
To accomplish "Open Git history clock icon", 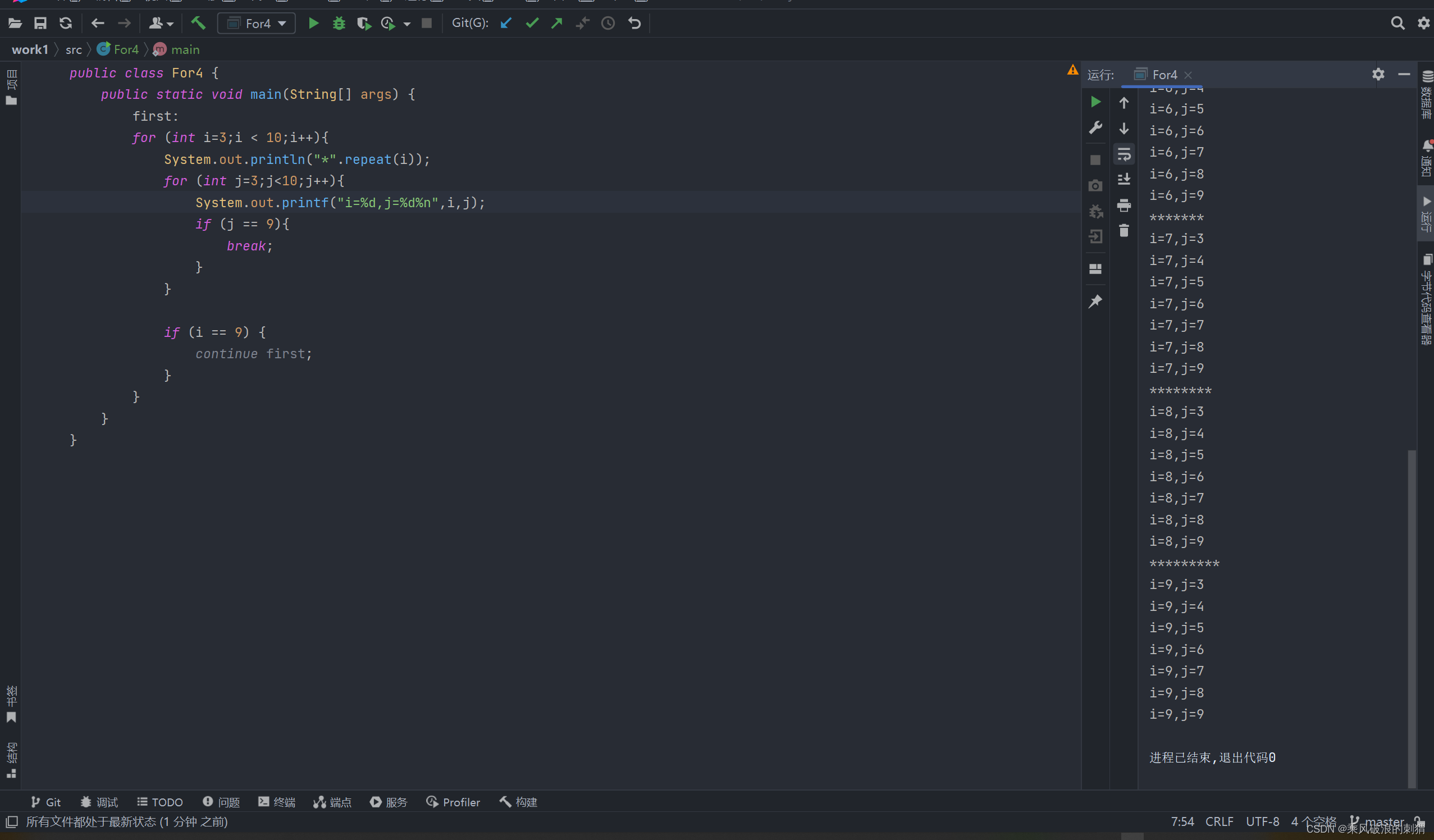I will [x=608, y=24].
